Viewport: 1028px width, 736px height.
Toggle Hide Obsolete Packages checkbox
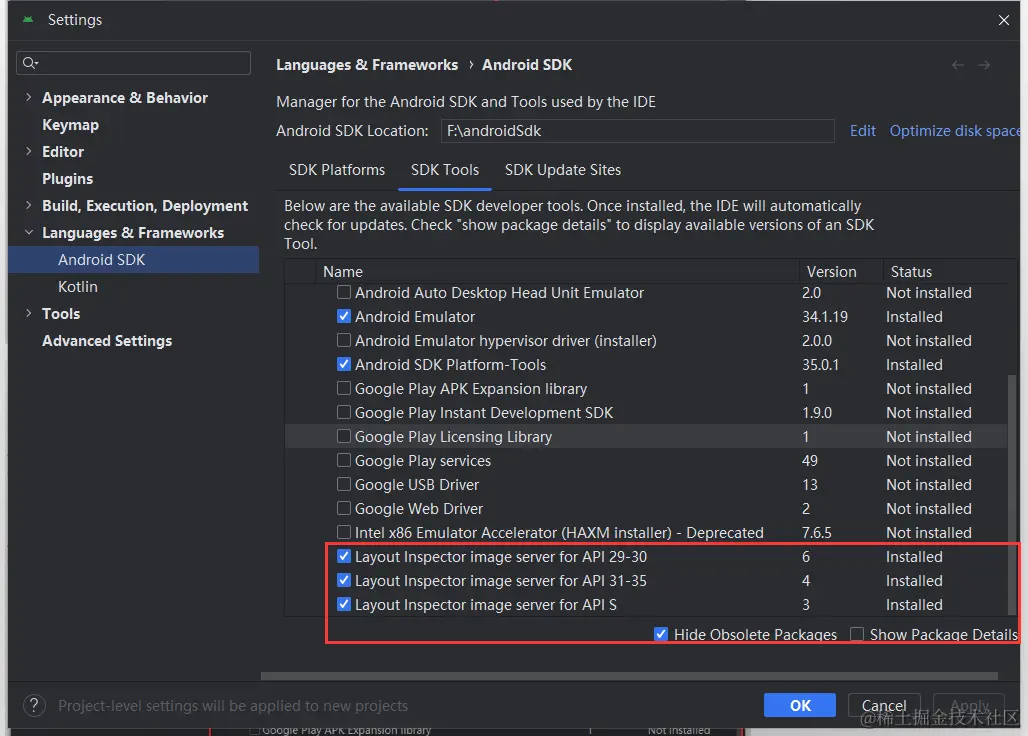(661, 634)
